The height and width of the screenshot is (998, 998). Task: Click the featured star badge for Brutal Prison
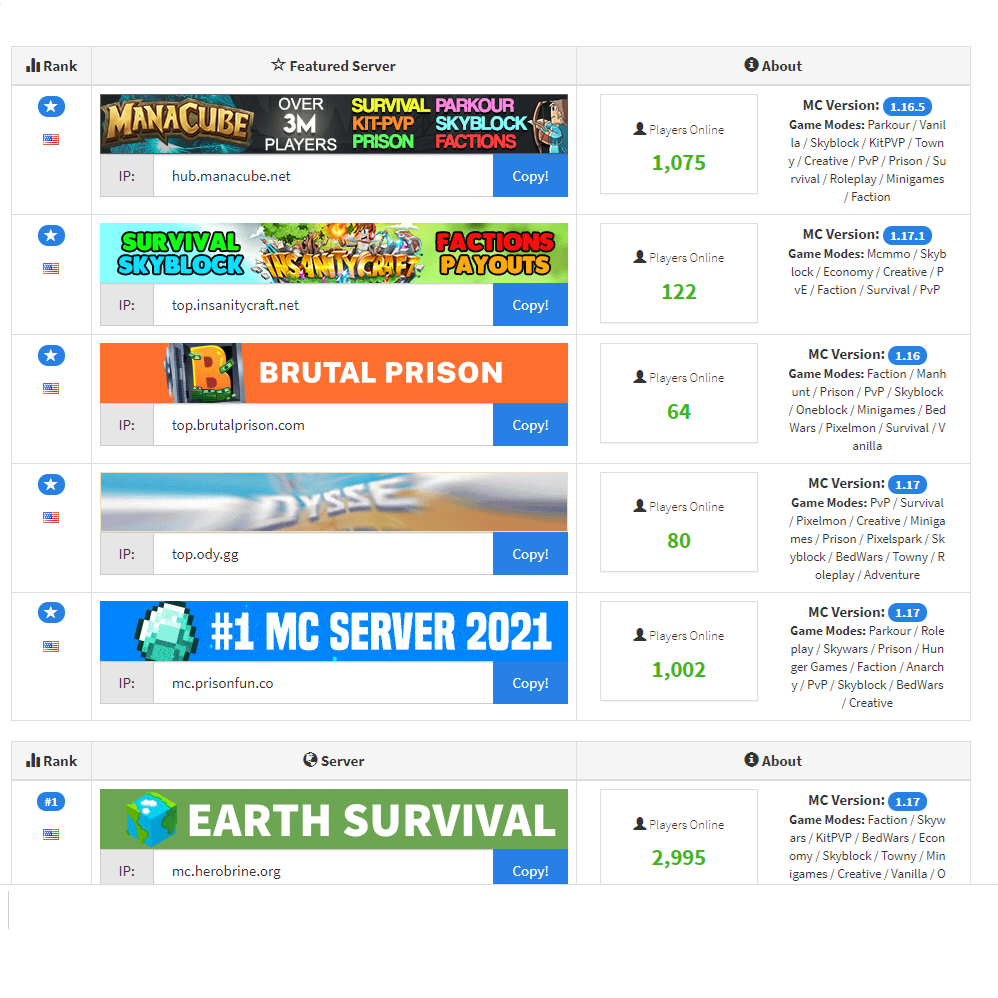click(x=52, y=355)
